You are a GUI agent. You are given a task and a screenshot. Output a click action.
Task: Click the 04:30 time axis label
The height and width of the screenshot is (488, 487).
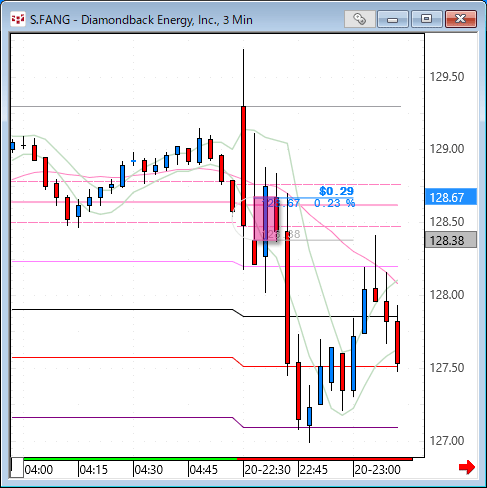tap(149, 470)
